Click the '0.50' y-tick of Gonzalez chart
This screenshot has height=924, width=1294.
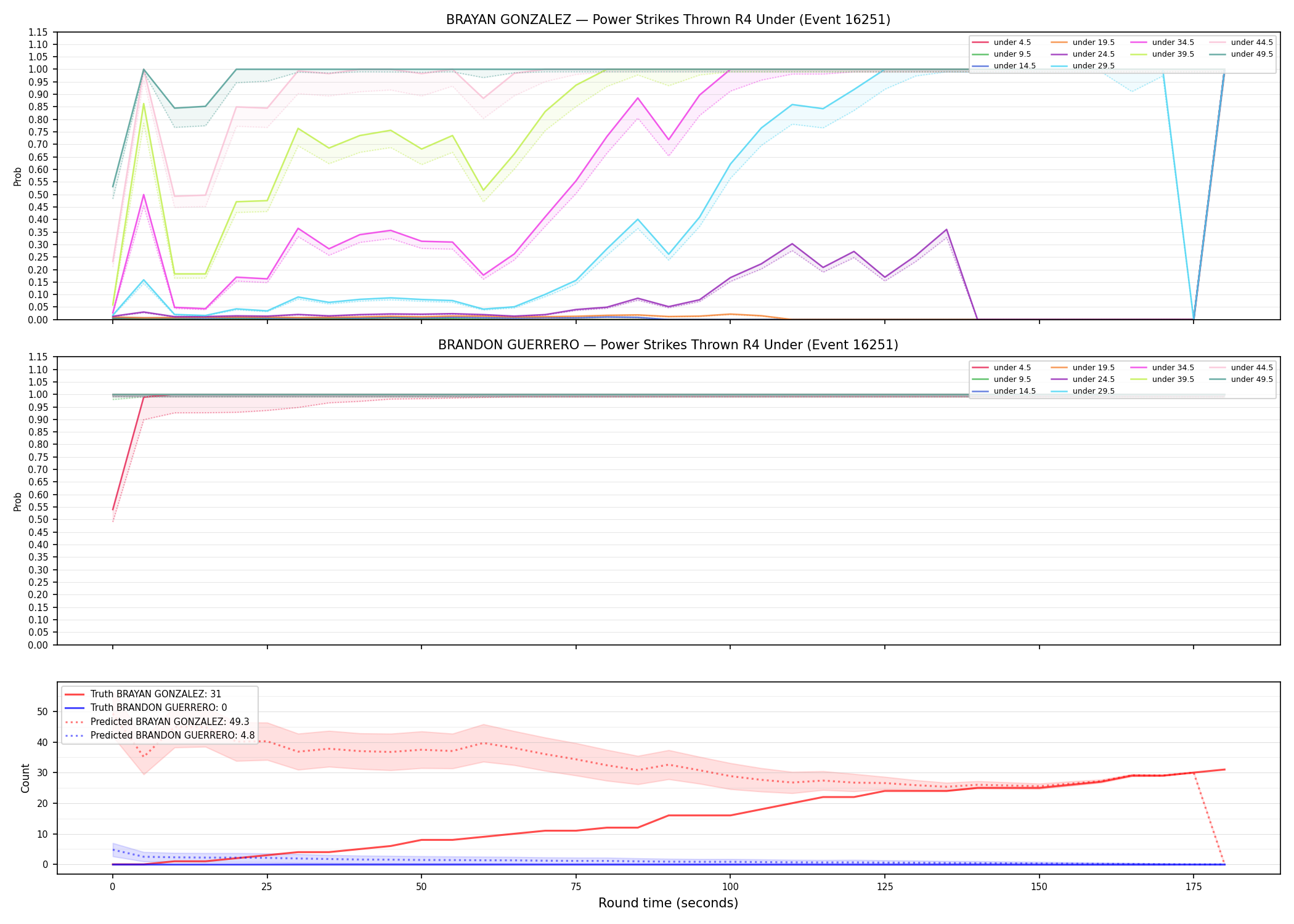[38, 195]
